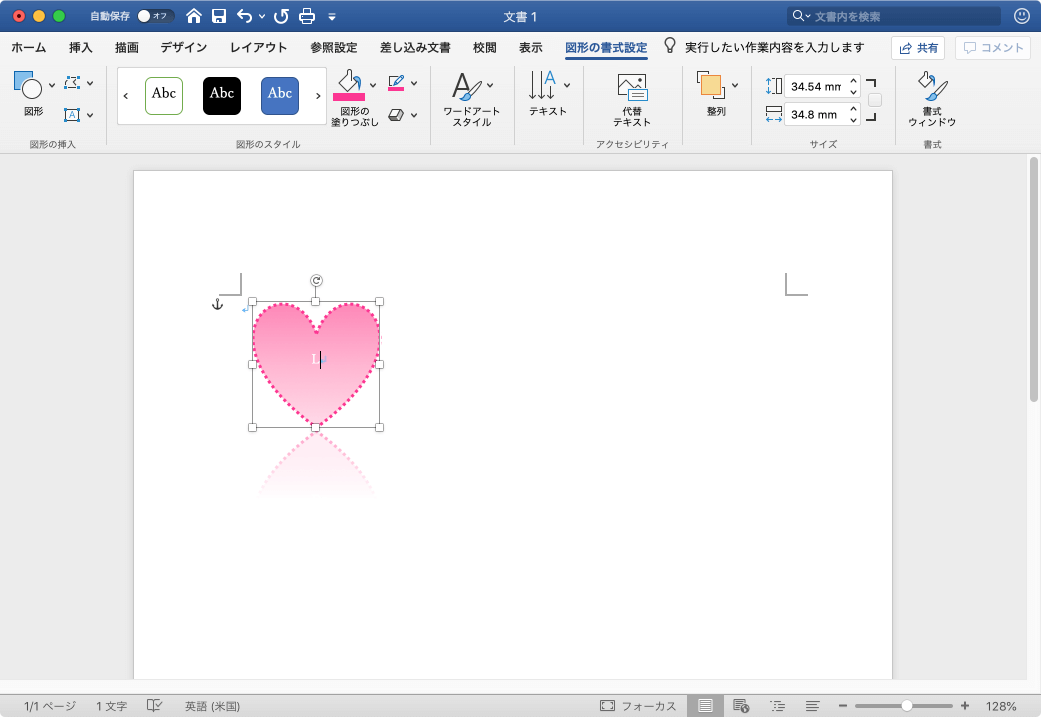The height and width of the screenshot is (717, 1041).
Task: Open the 校閲 tab
Action: (x=485, y=47)
